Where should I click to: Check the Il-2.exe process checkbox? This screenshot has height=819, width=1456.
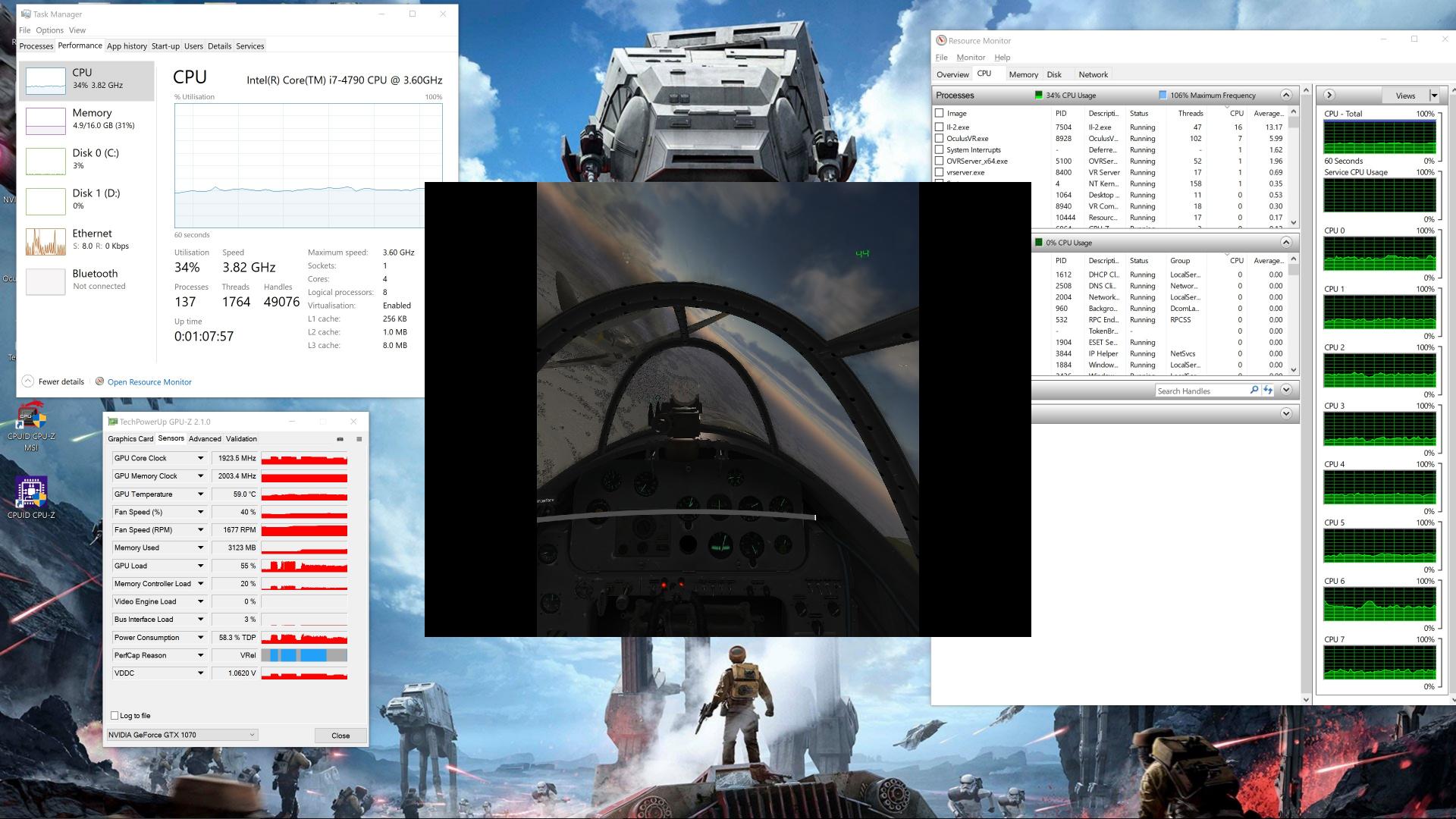coord(940,127)
